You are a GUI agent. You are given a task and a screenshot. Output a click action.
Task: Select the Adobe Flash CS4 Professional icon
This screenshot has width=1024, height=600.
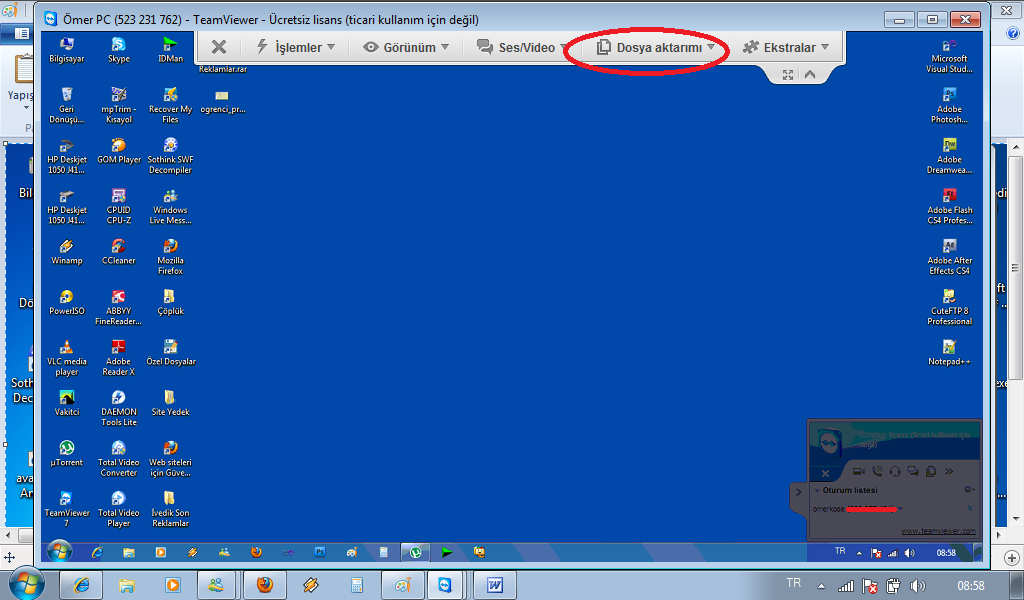pos(950,206)
